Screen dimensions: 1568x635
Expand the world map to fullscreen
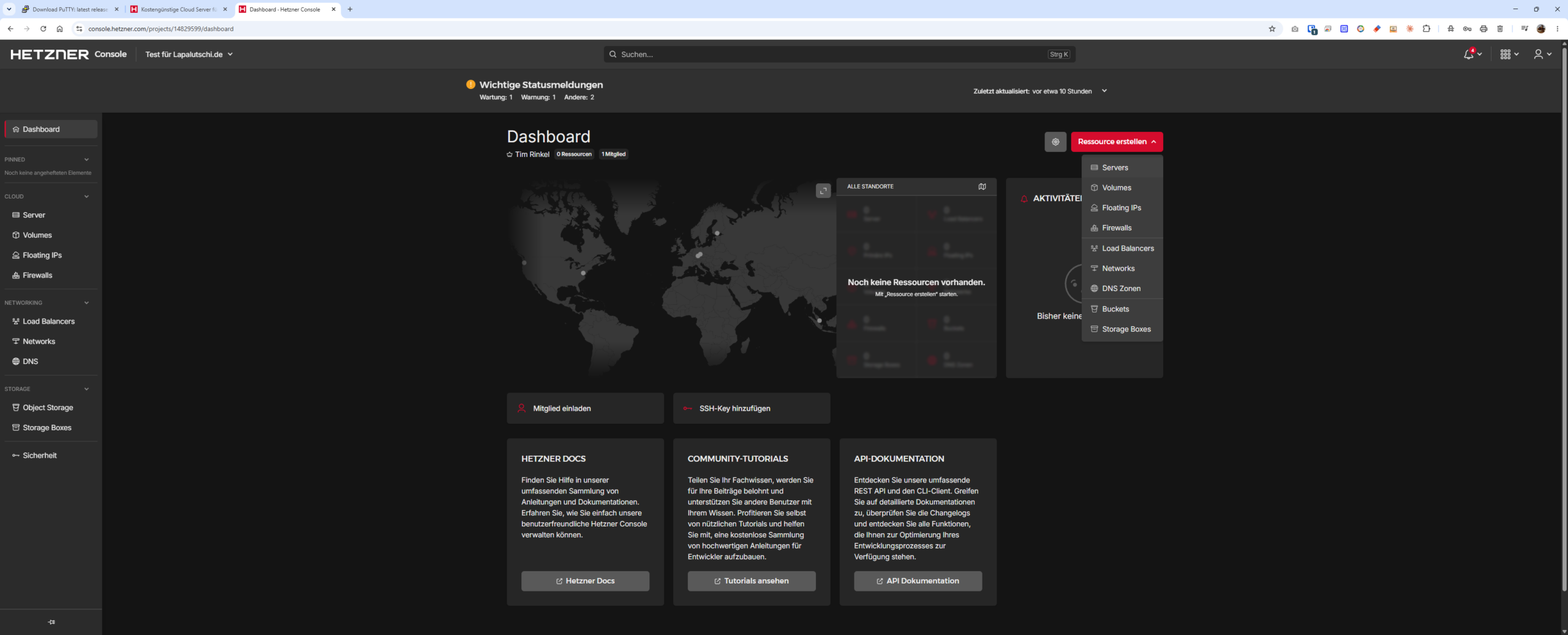tap(823, 191)
